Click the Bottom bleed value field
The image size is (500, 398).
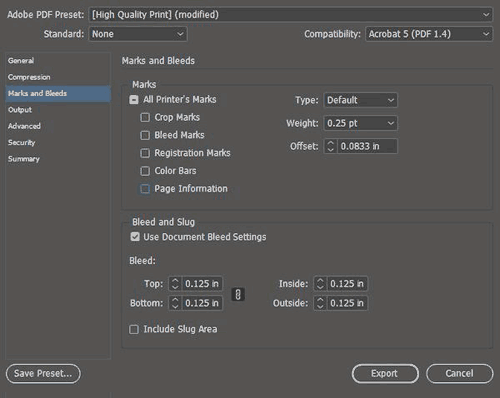[202, 303]
